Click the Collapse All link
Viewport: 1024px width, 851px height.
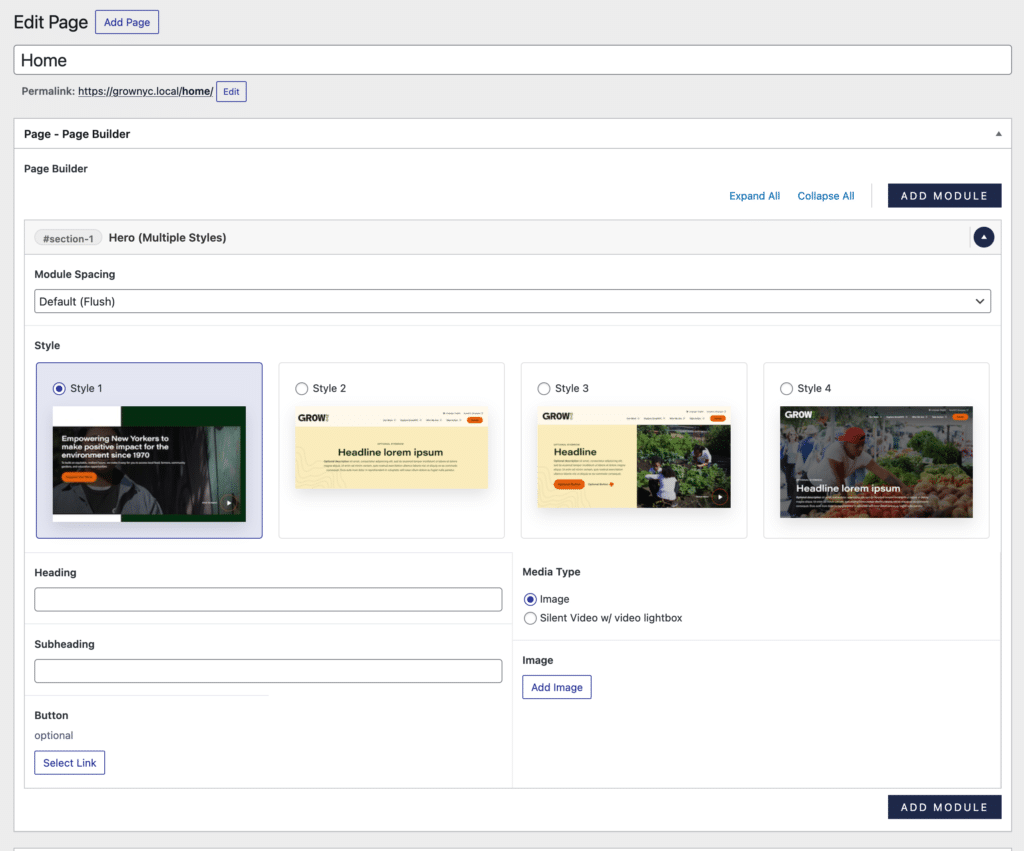pos(825,196)
